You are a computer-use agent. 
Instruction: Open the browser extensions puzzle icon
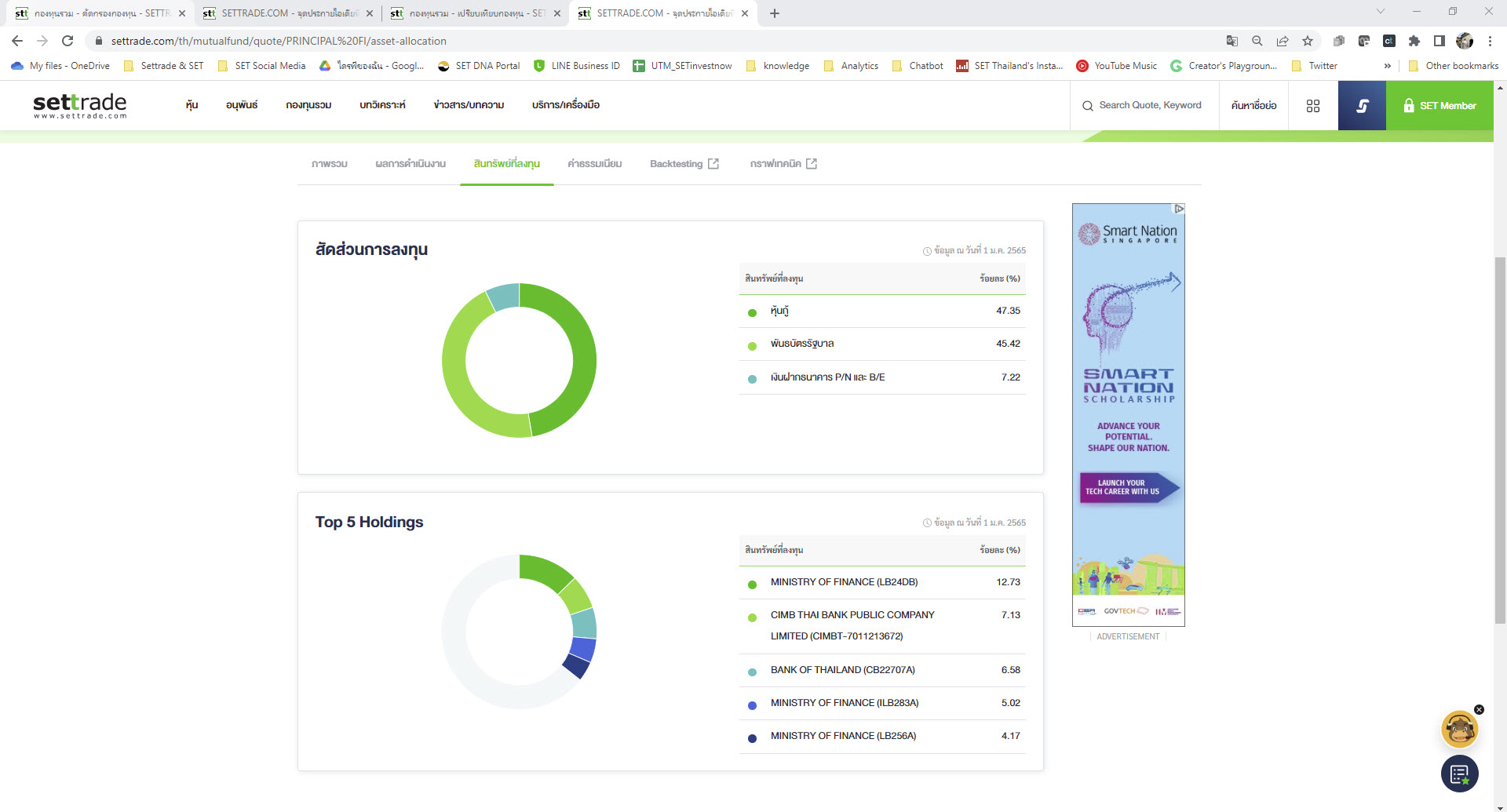point(1414,40)
